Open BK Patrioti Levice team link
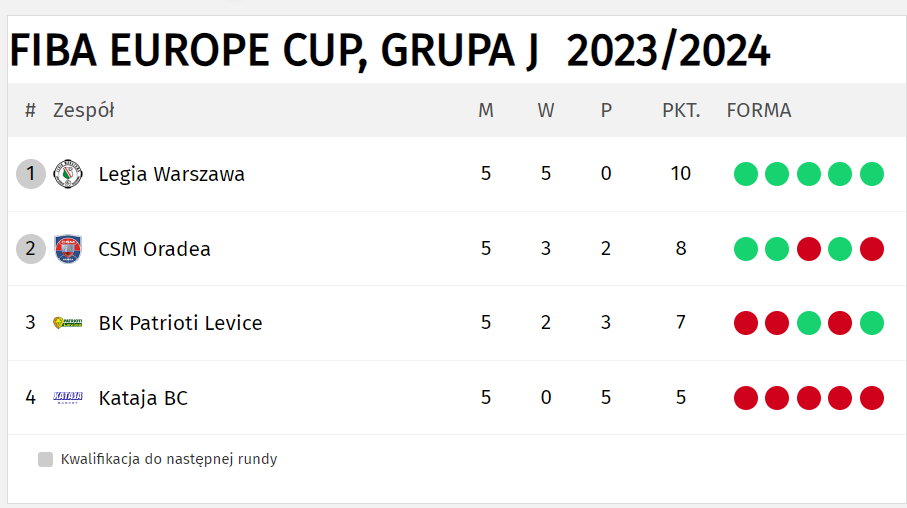Image resolution: width=907 pixels, height=508 pixels. point(180,323)
